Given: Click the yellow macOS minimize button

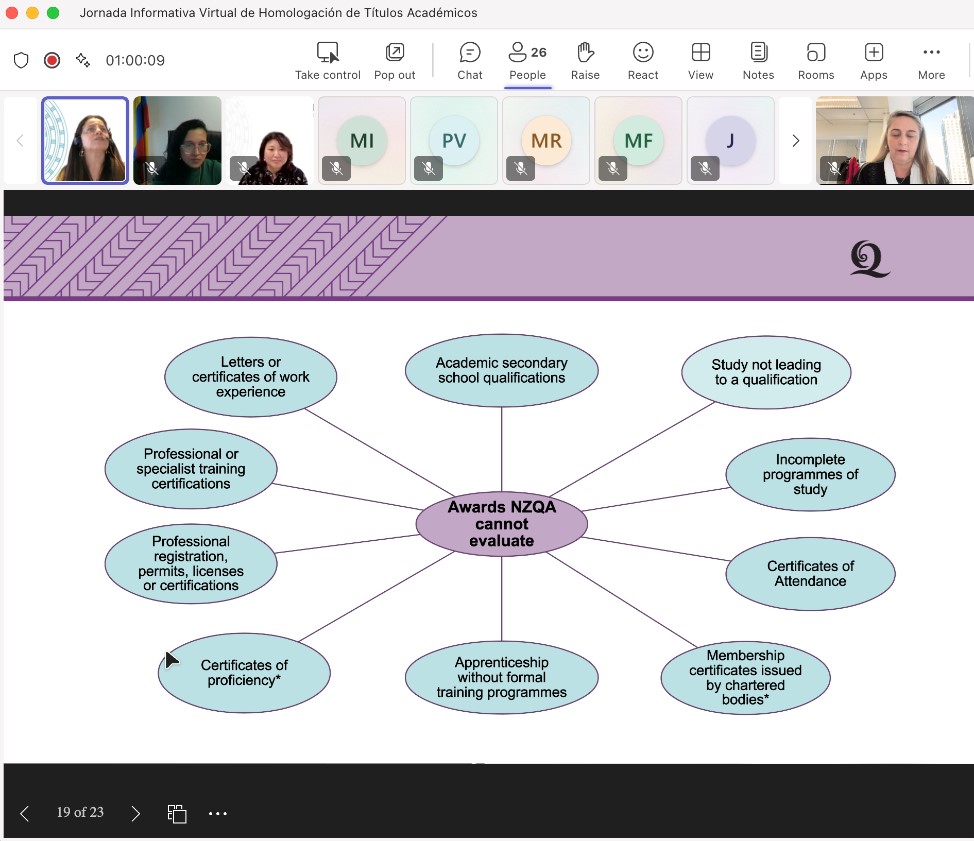Looking at the screenshot, I should click(x=32, y=12).
